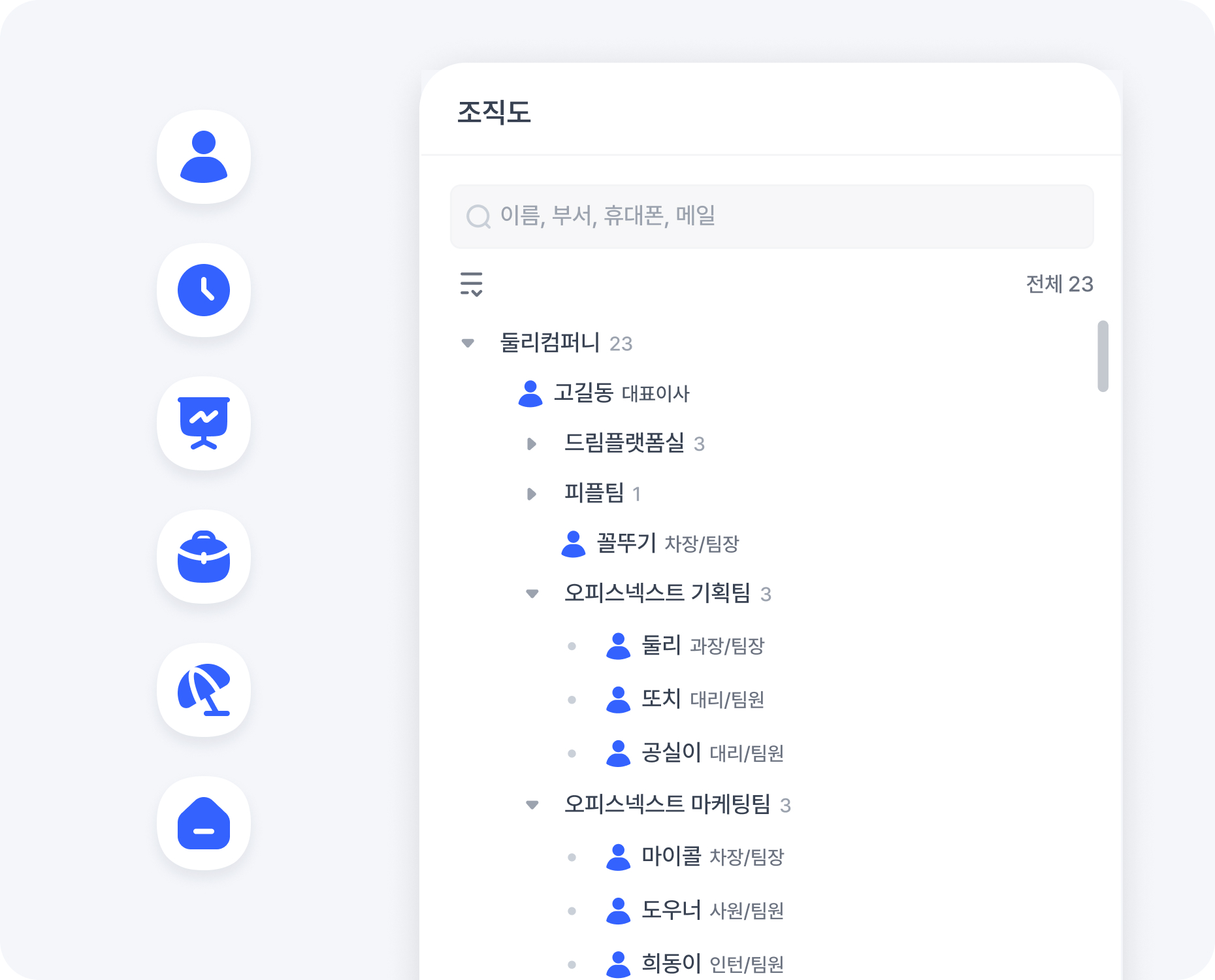This screenshot has height=980, width=1215.
Task: Click the organization list scrollbar thumb
Action: [x=1103, y=356]
